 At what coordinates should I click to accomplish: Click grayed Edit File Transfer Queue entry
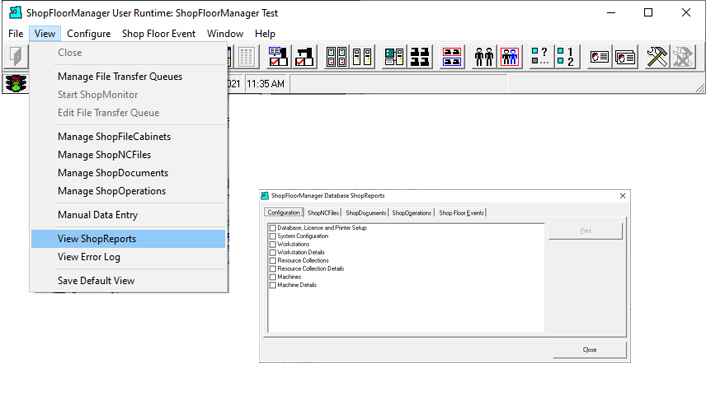128,113
